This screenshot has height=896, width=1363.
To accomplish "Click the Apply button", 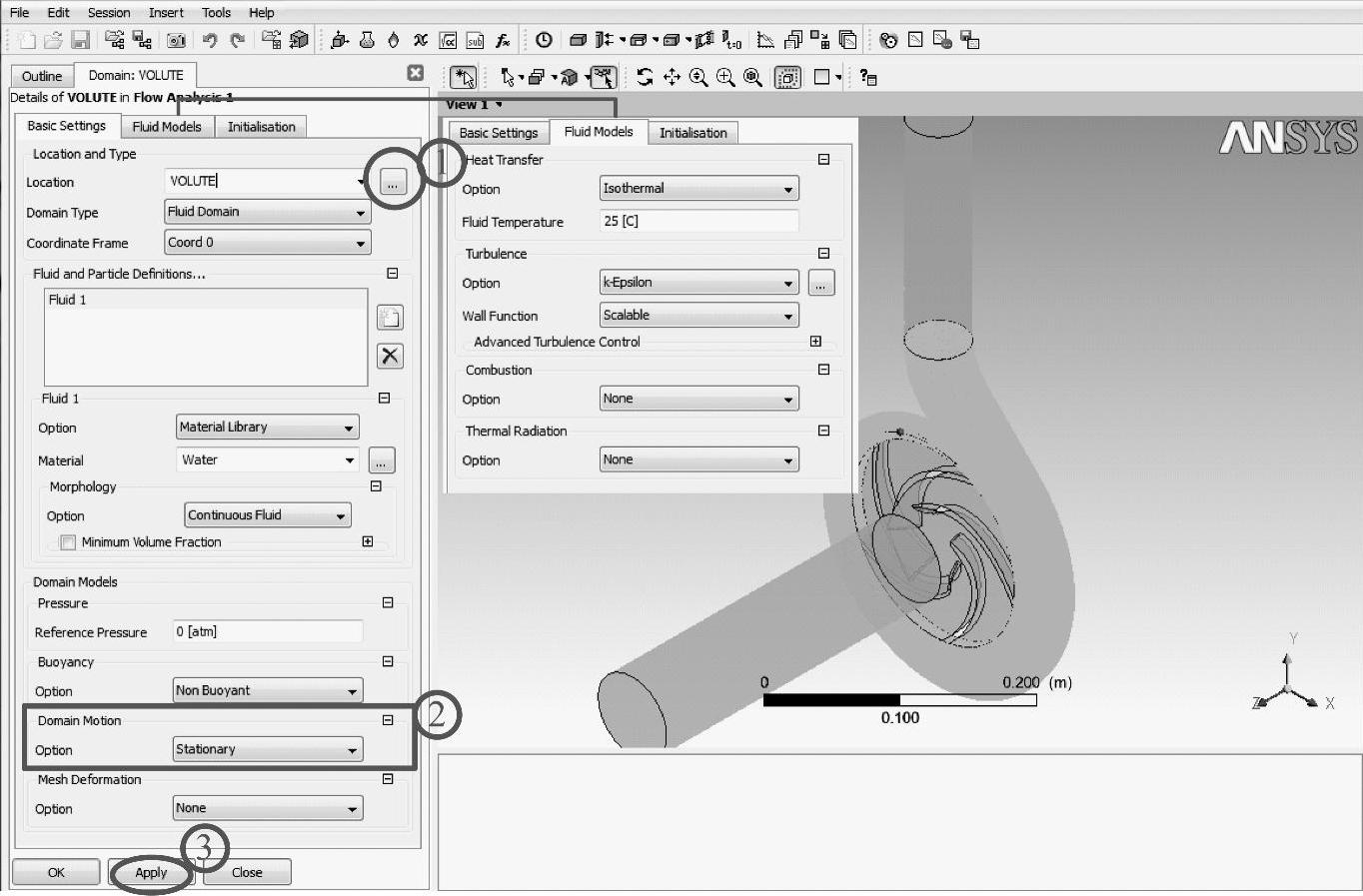I will point(151,872).
